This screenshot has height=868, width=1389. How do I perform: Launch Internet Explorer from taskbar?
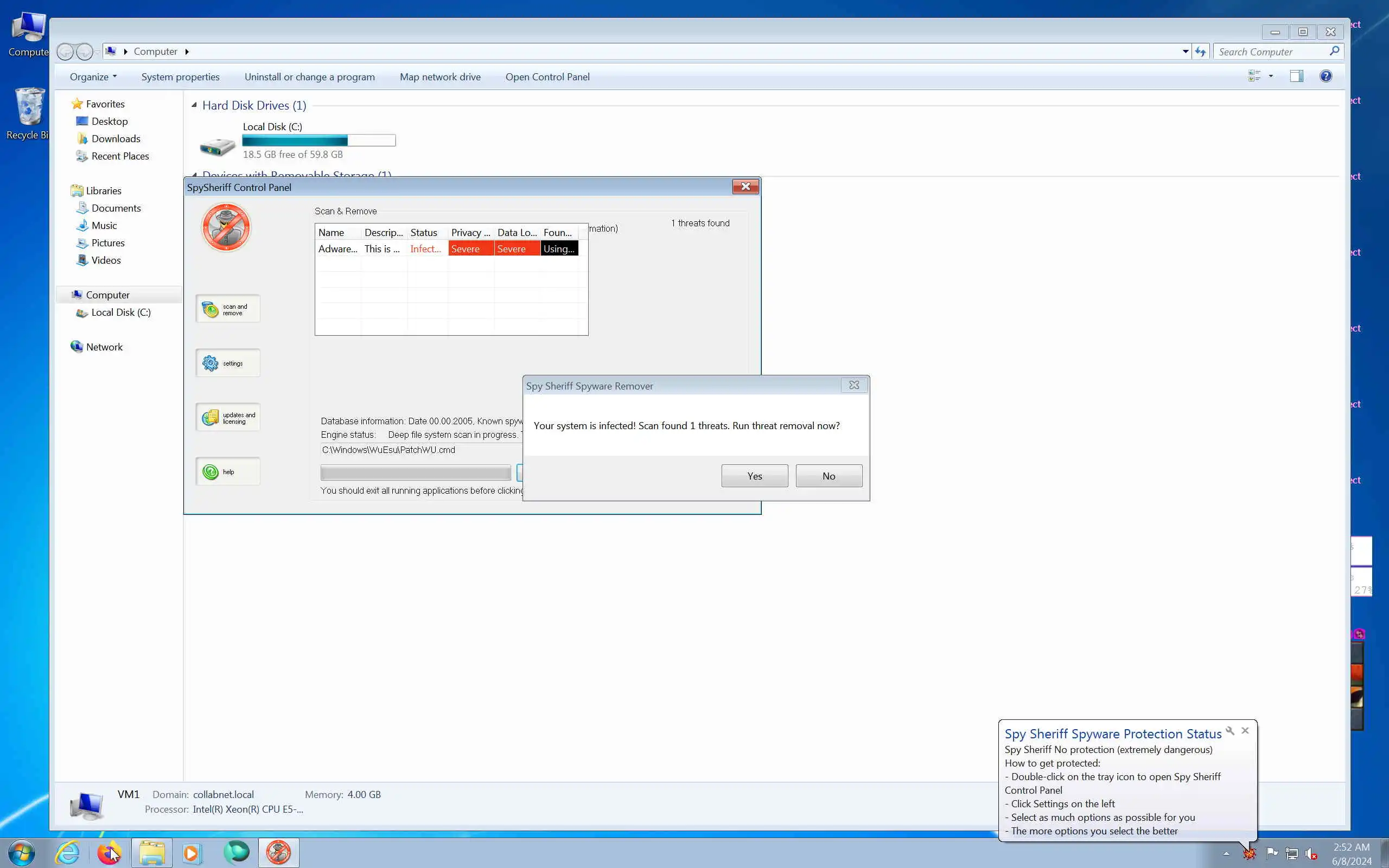tap(68, 852)
